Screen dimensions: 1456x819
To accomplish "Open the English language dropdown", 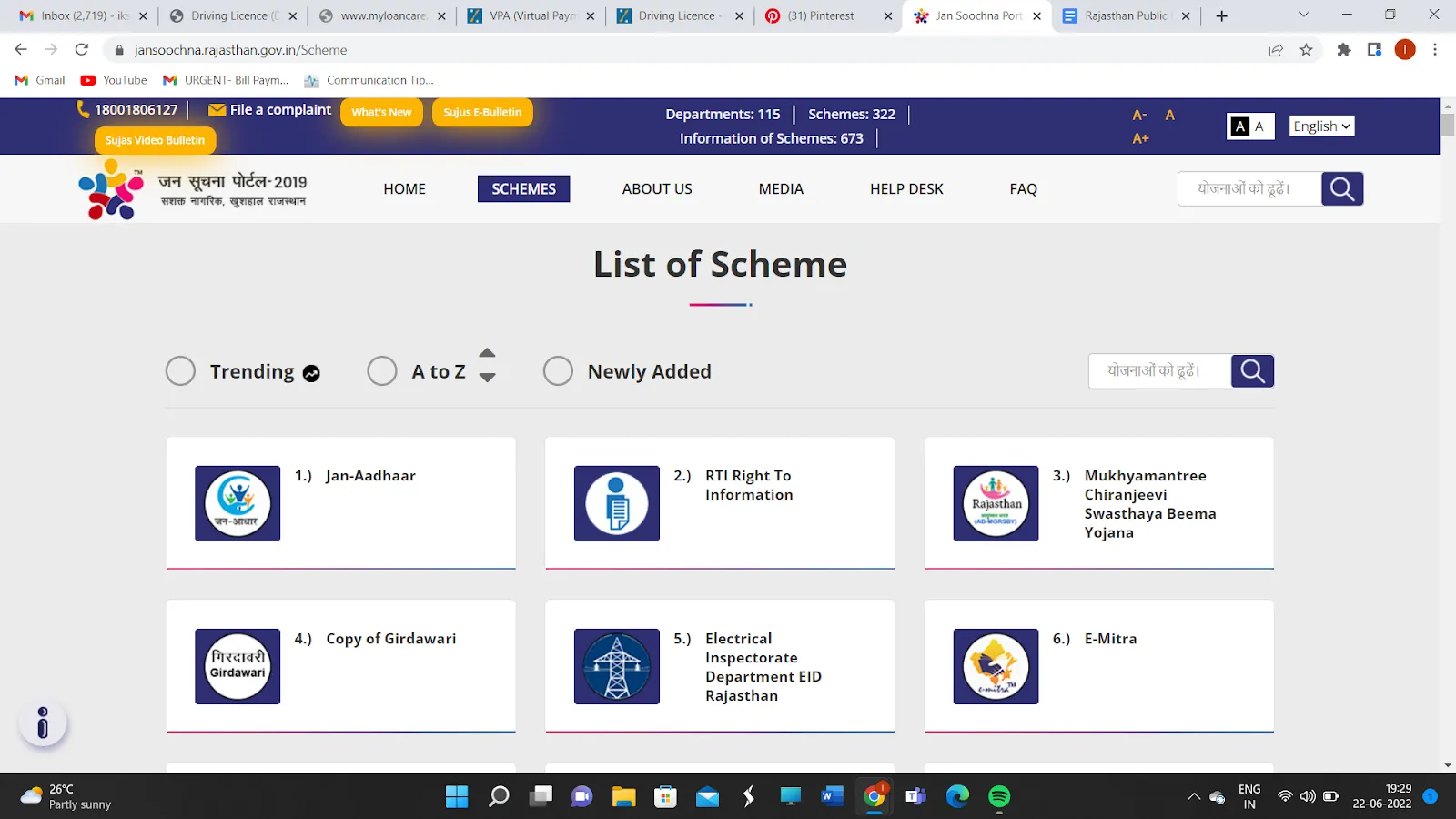I will (1321, 126).
